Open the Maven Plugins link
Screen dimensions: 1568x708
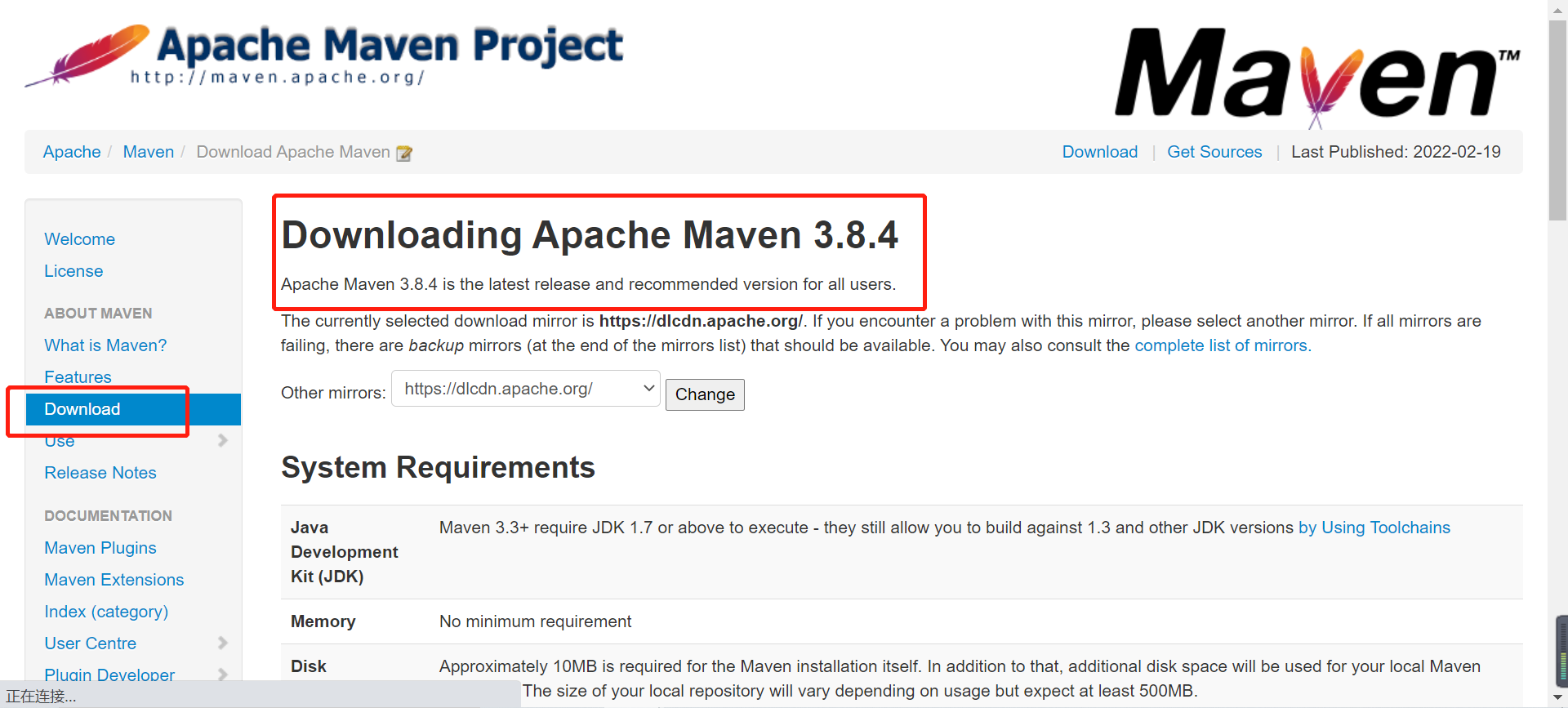coord(100,548)
